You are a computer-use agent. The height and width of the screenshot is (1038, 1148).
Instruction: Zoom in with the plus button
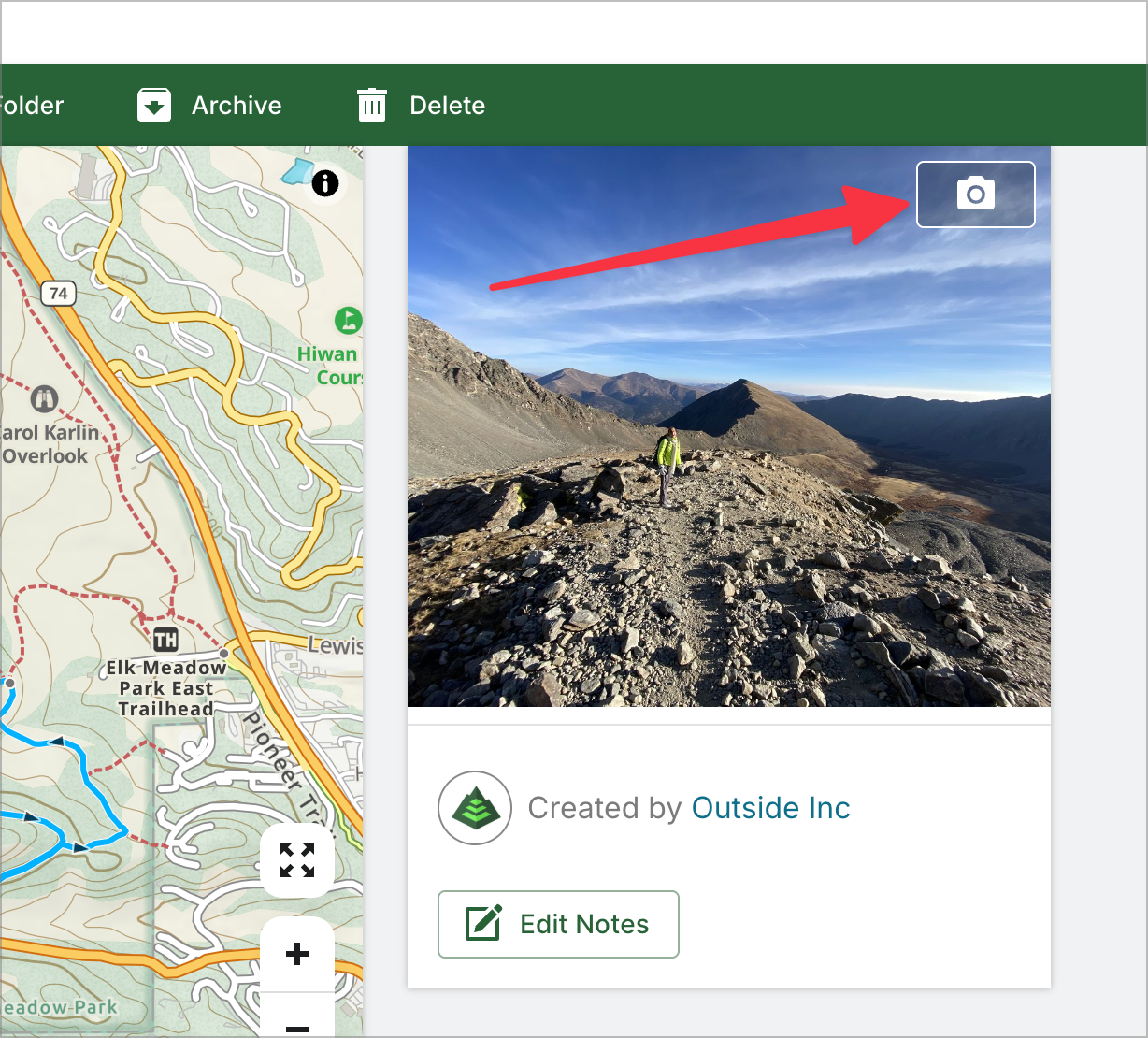297,954
